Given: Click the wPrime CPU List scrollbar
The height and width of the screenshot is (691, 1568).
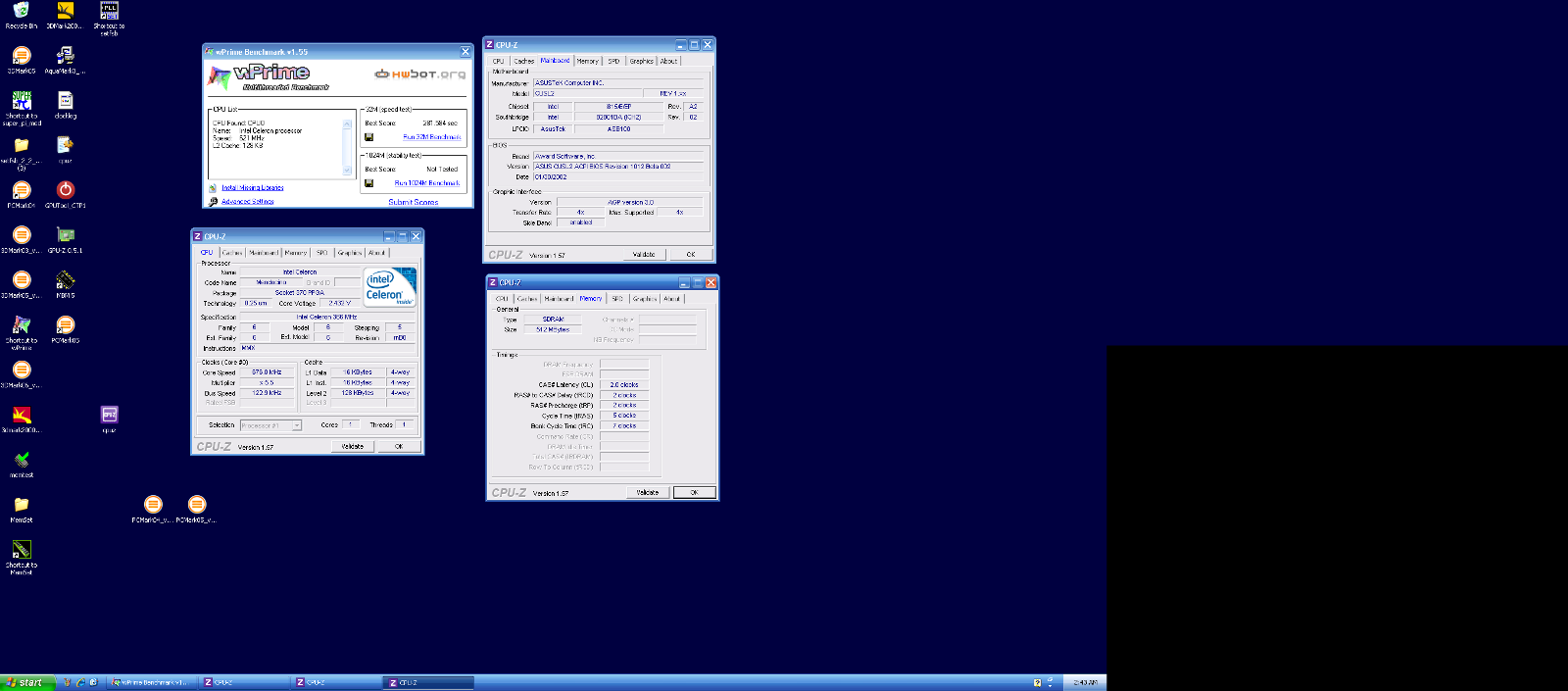Looking at the screenshot, I should coord(347,147).
